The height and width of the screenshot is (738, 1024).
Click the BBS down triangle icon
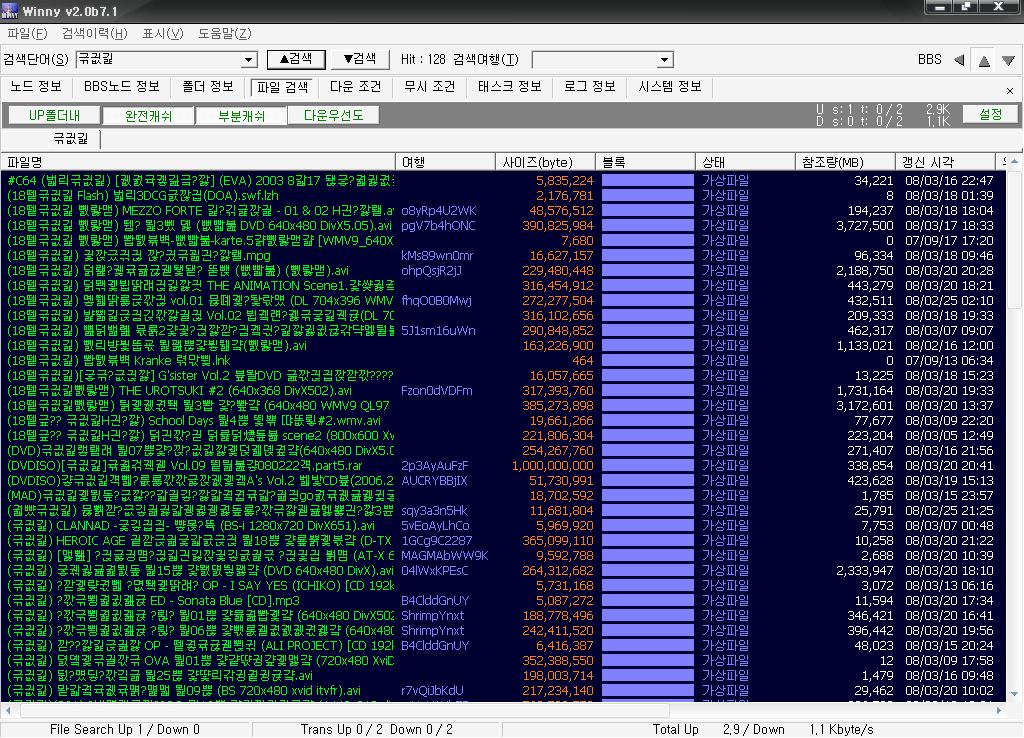(x=1008, y=61)
